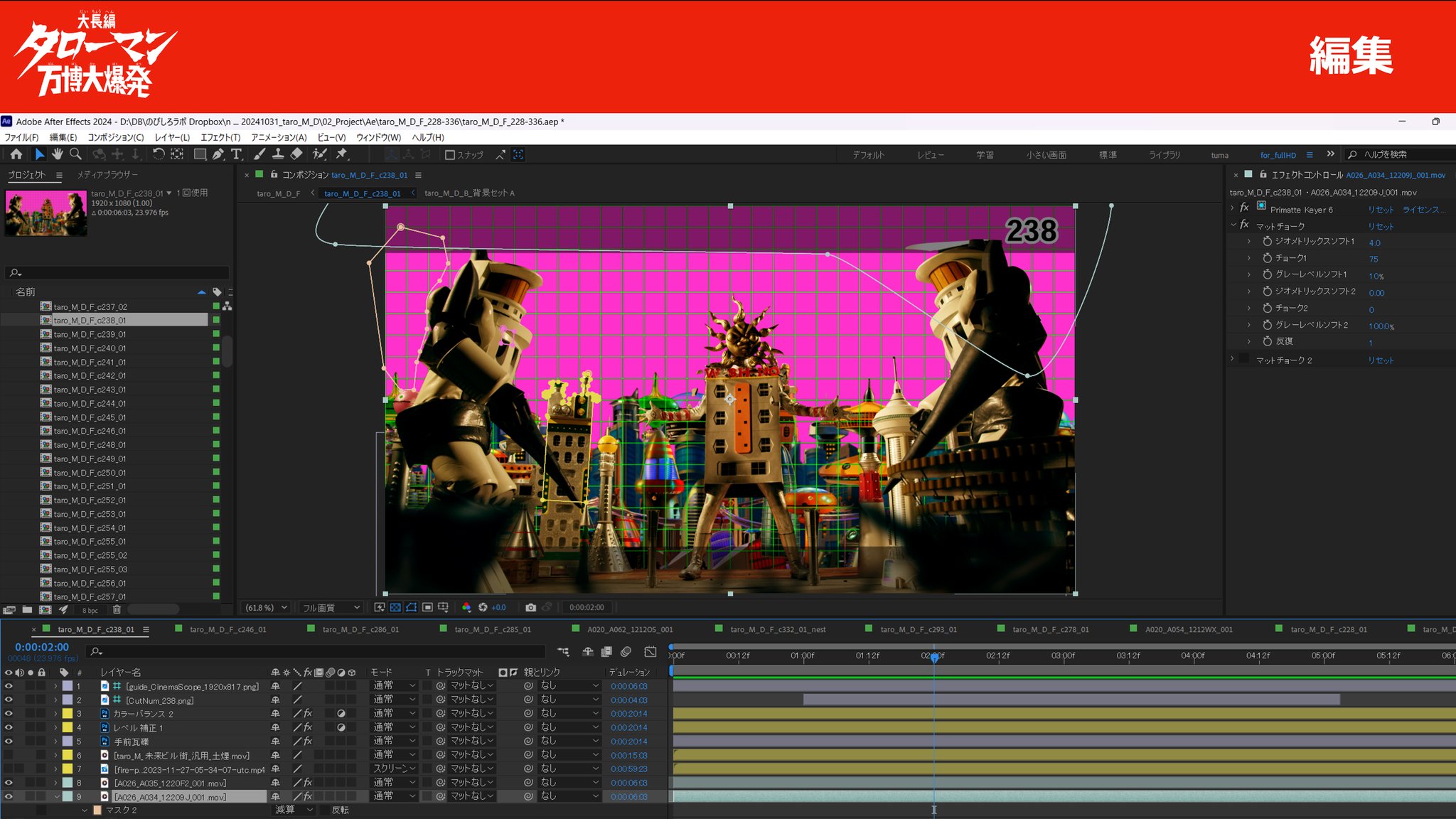Screen dimensions: 1456x819
Task: Click yellow label swatch of layer 3
Action: [x=68, y=713]
